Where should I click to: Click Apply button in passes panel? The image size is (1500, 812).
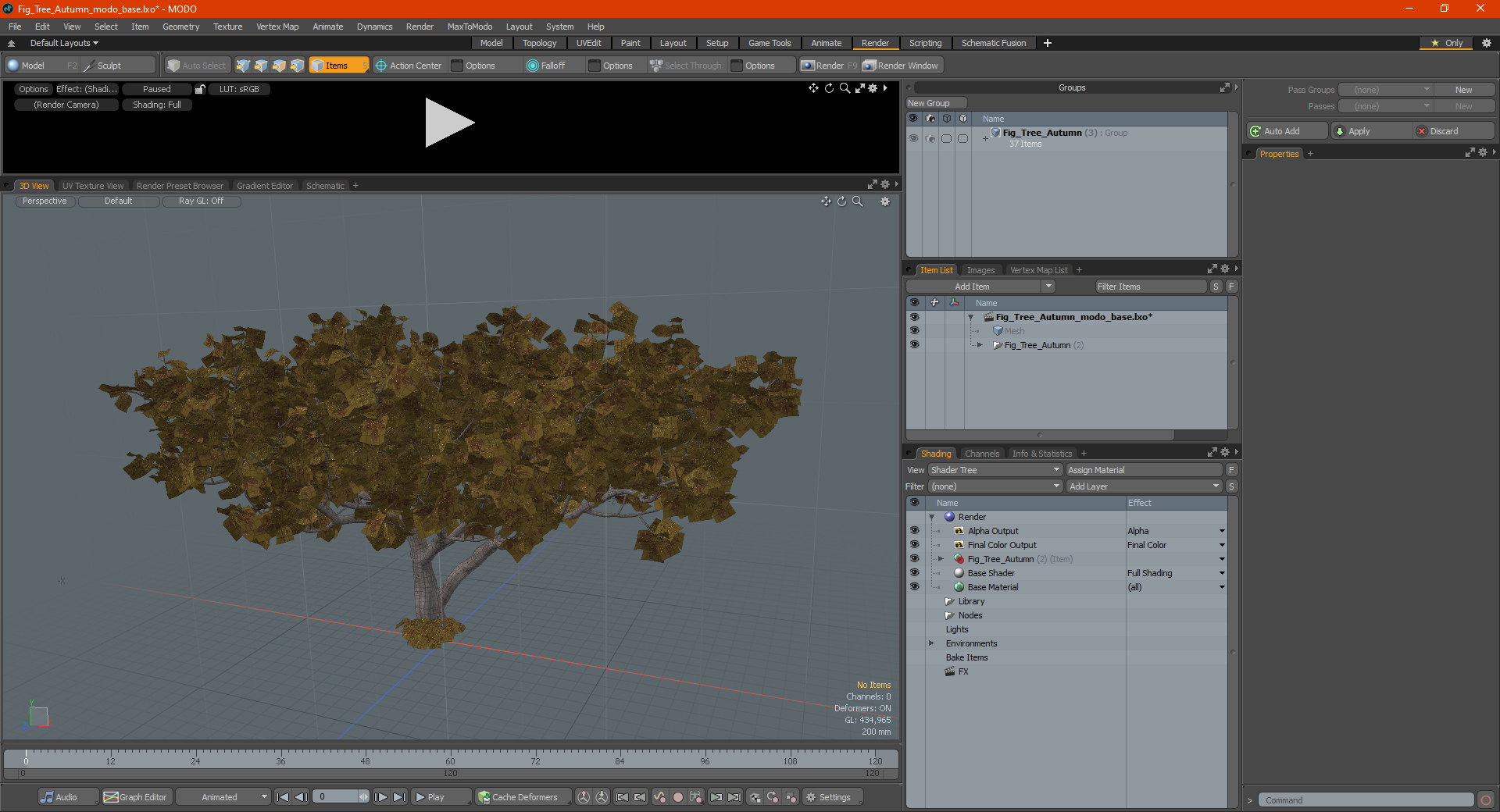click(x=1371, y=131)
